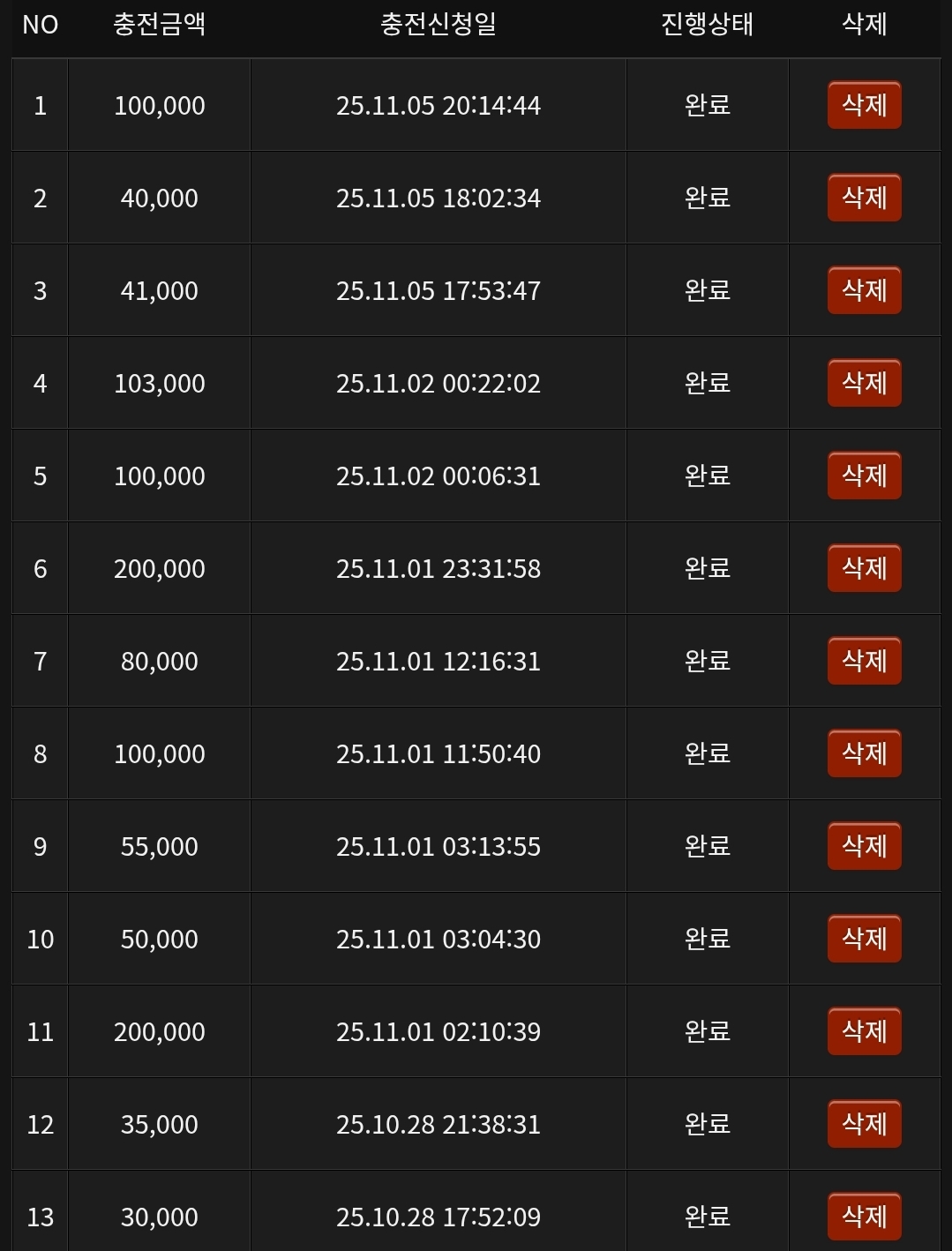
Task: Delete the 200,000 charge from 23:31:58
Action: (x=864, y=569)
